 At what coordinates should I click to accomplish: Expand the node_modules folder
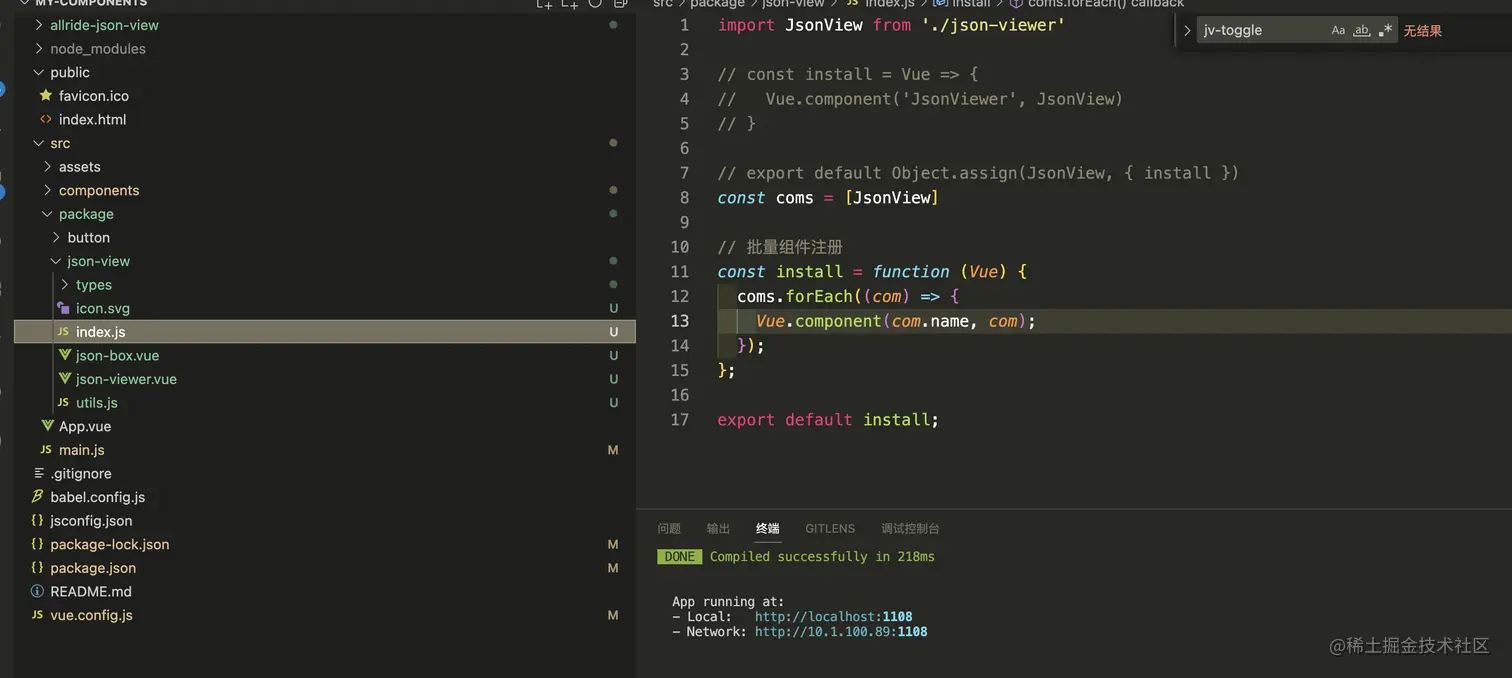(38, 48)
